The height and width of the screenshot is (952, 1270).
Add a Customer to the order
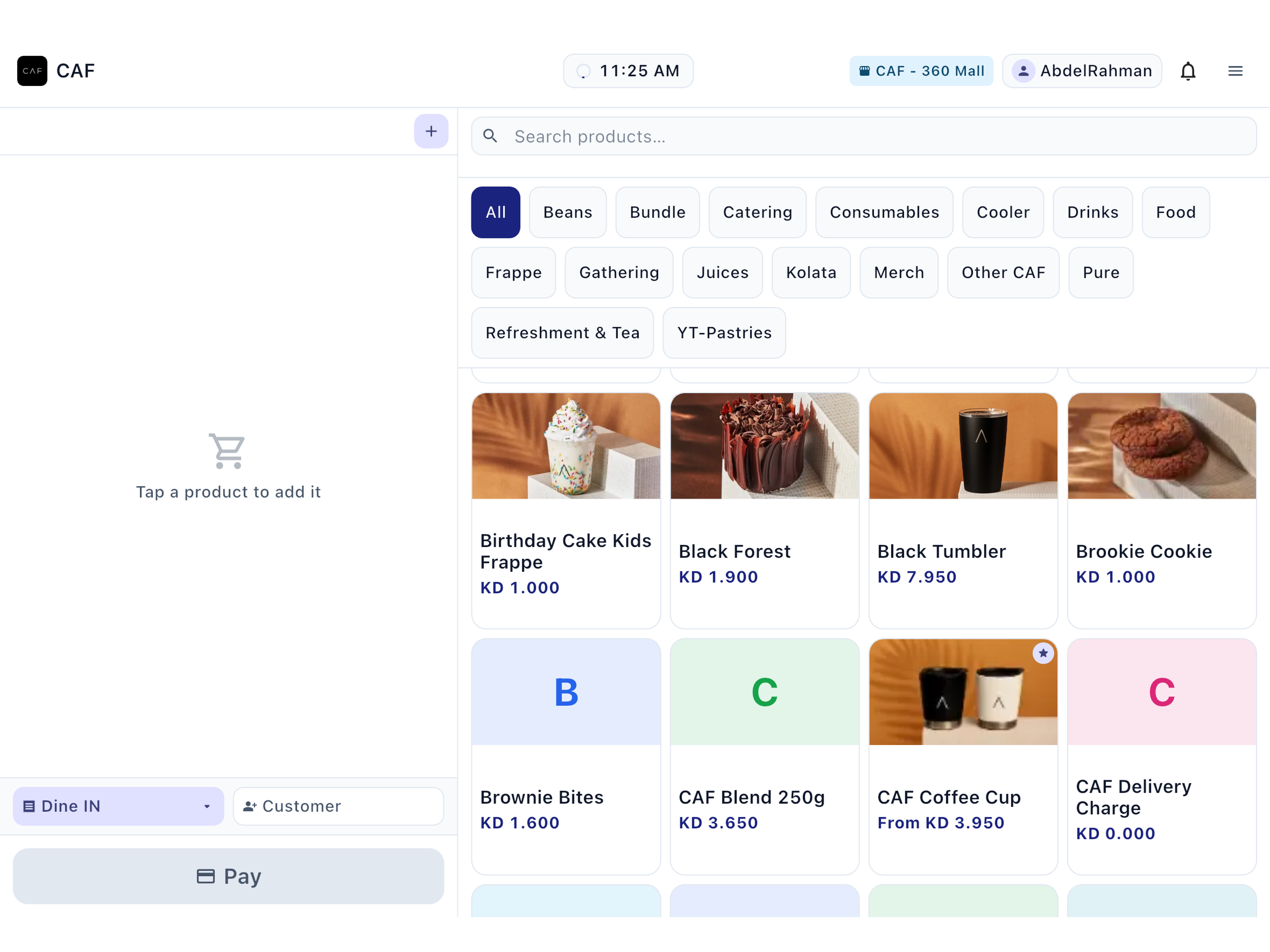click(x=338, y=806)
